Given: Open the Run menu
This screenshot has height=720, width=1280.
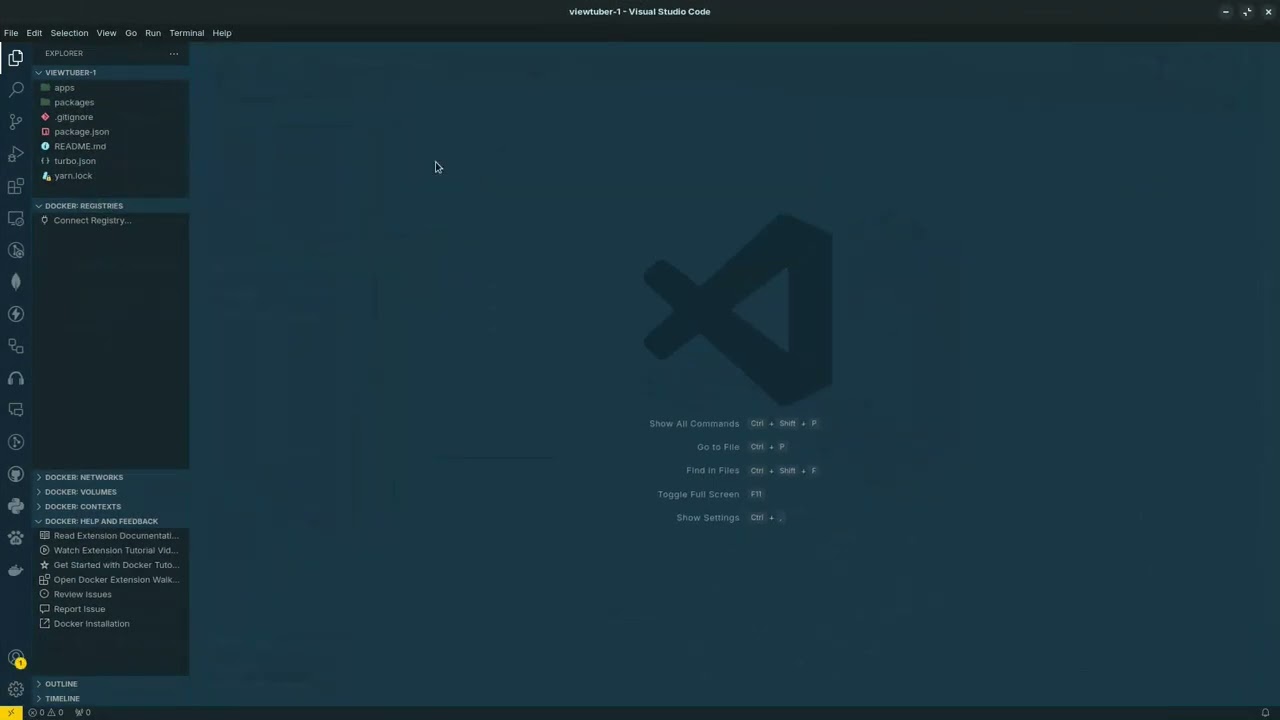Looking at the screenshot, I should (153, 33).
